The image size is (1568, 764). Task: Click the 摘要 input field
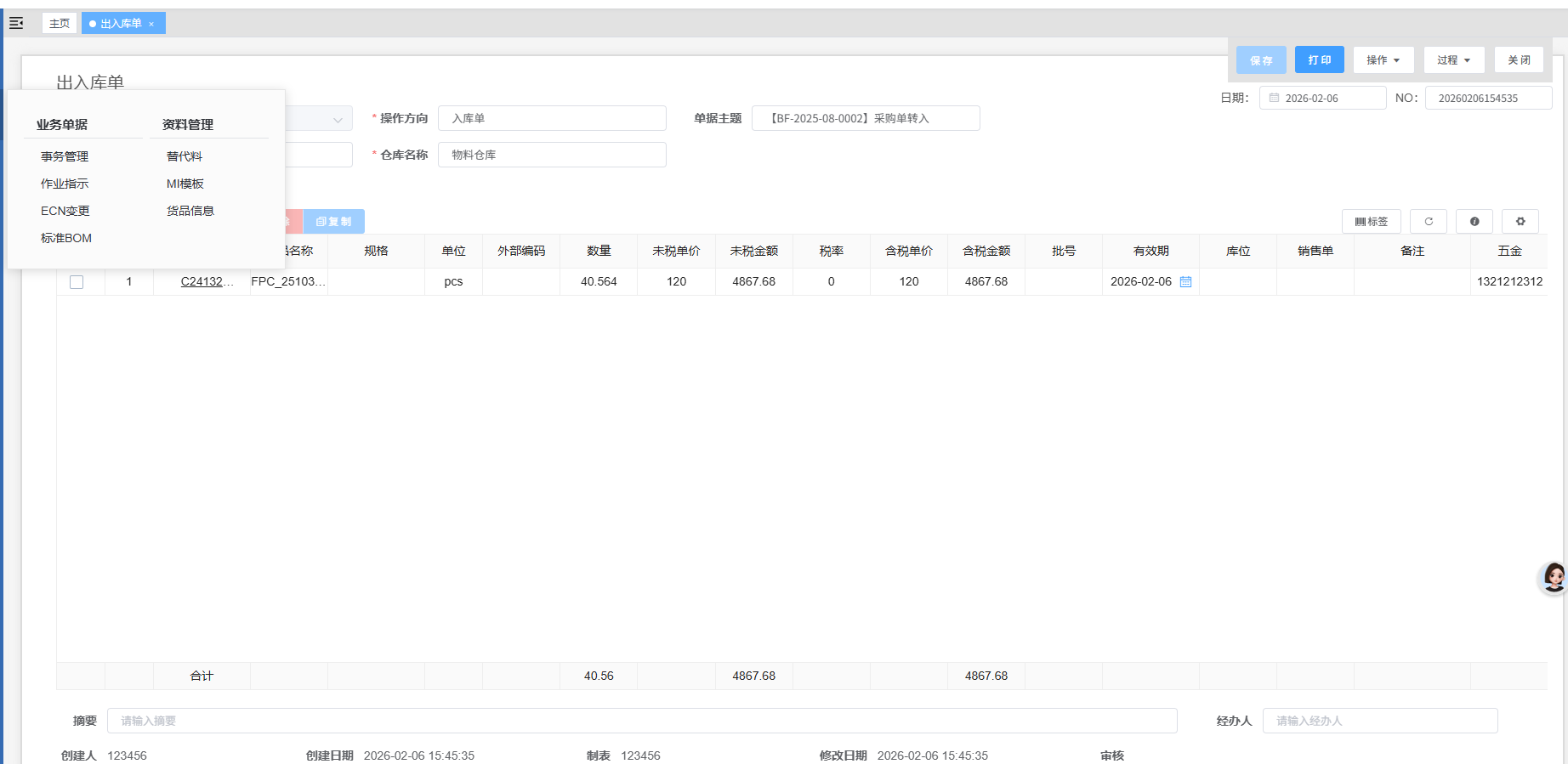pyautogui.click(x=641, y=721)
